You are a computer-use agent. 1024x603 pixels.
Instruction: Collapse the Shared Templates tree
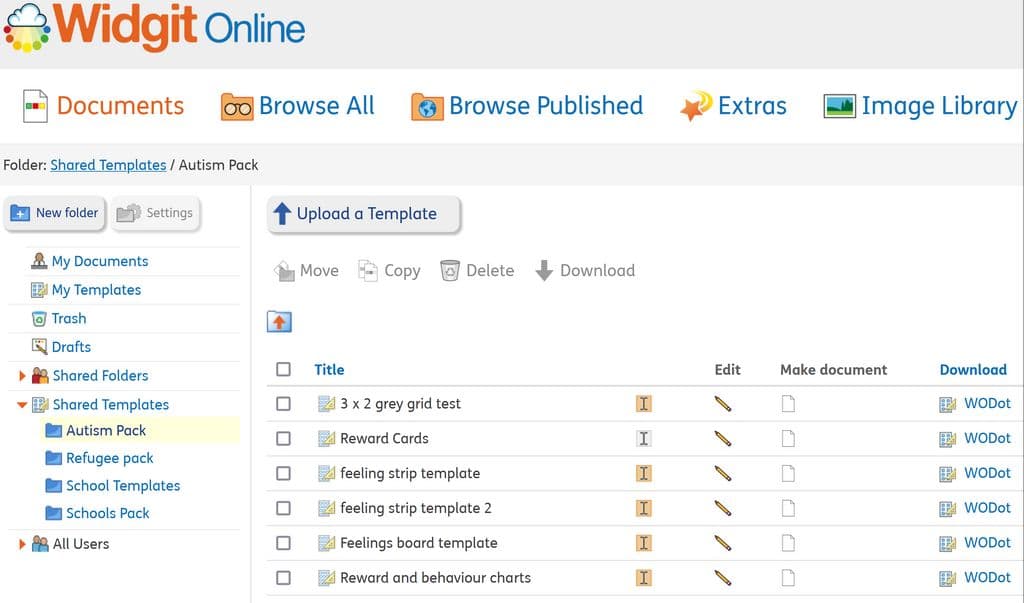point(21,404)
